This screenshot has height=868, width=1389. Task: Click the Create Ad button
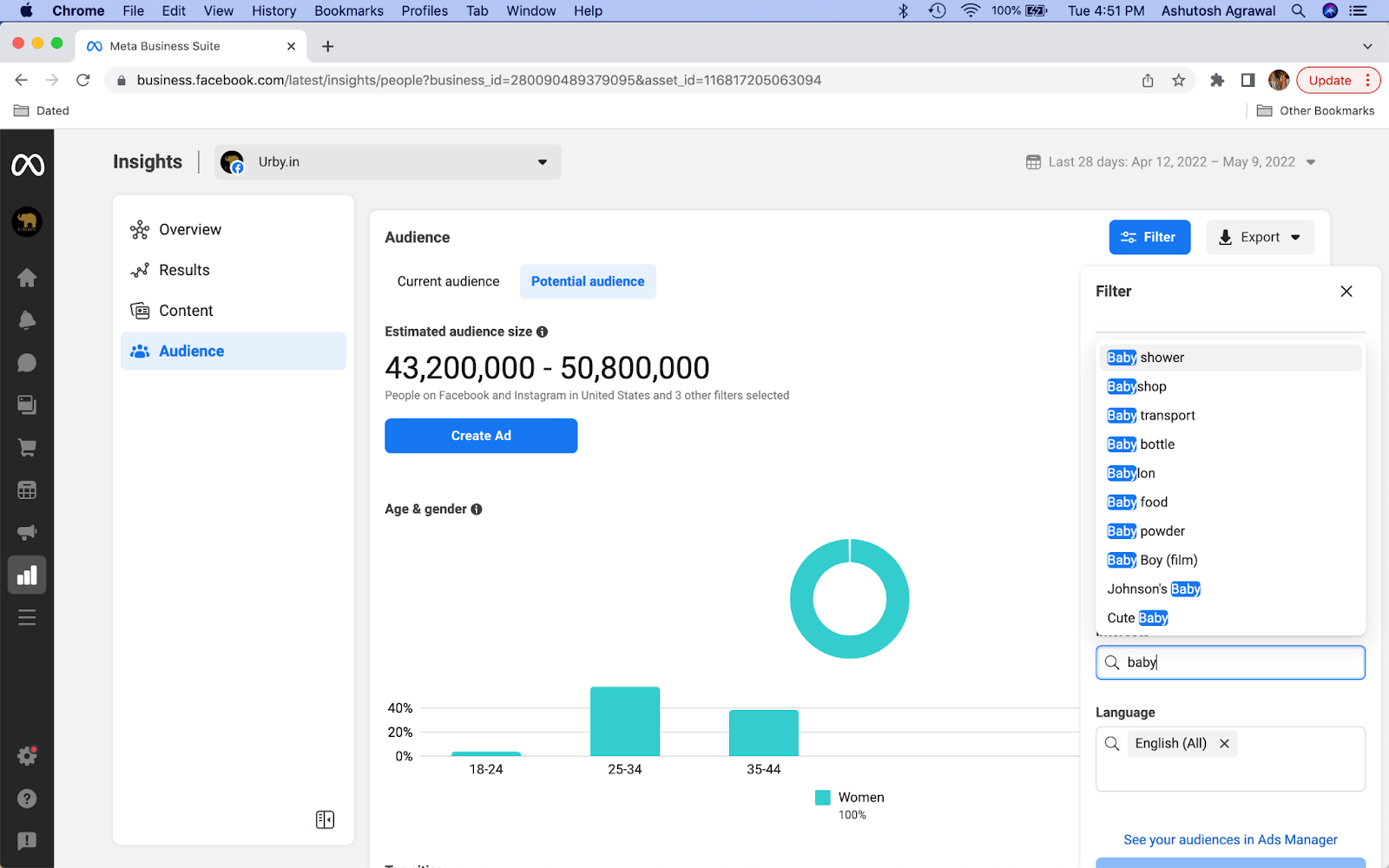pyautogui.click(x=481, y=436)
